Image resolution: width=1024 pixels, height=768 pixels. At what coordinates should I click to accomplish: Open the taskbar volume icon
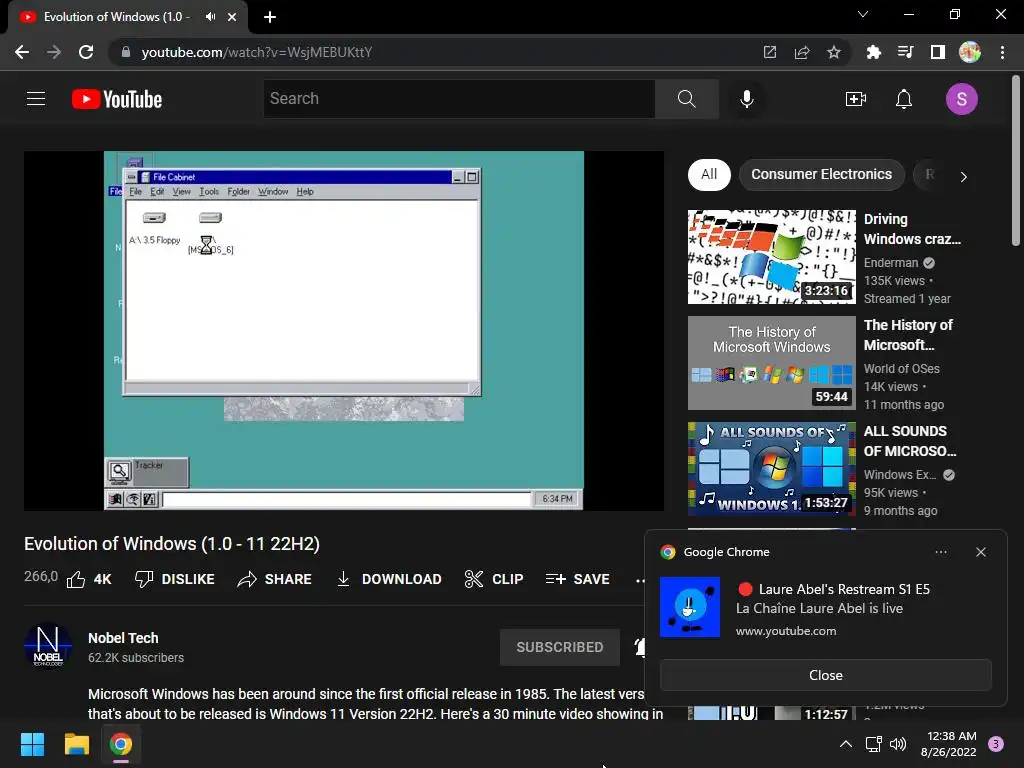(x=898, y=744)
